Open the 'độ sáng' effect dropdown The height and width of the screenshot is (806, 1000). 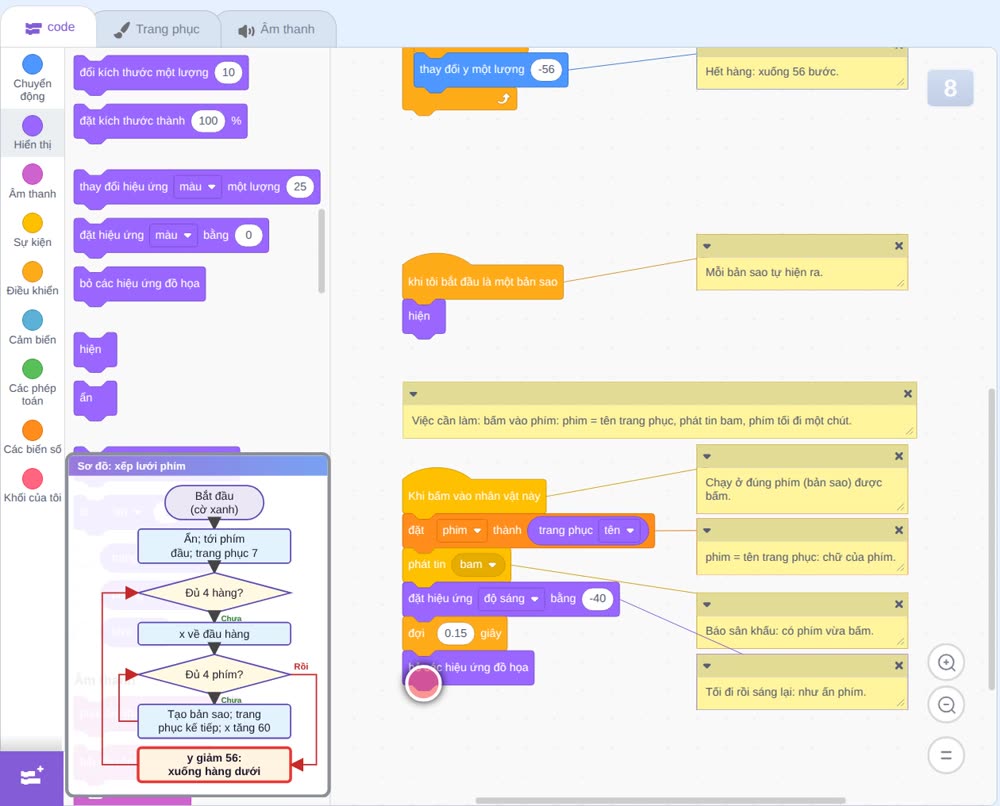pos(511,599)
